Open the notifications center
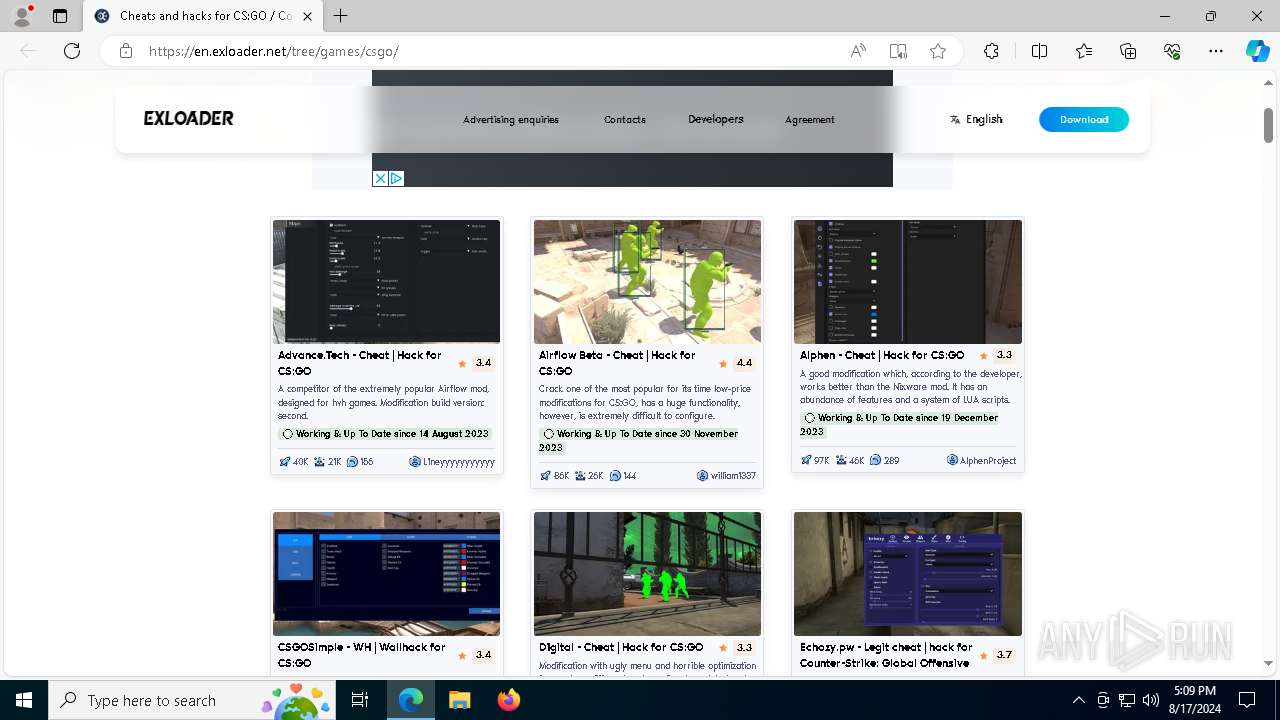The image size is (1280, 720). 1247,700
